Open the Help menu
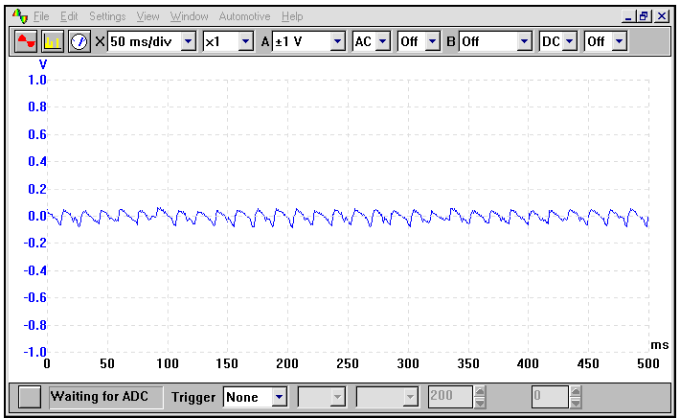The image size is (680, 420). coord(292,17)
